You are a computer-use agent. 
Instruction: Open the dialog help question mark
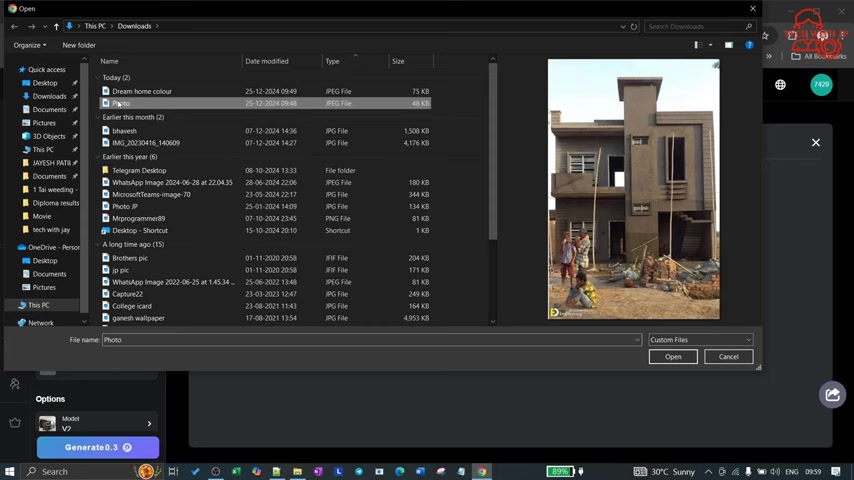tap(749, 45)
